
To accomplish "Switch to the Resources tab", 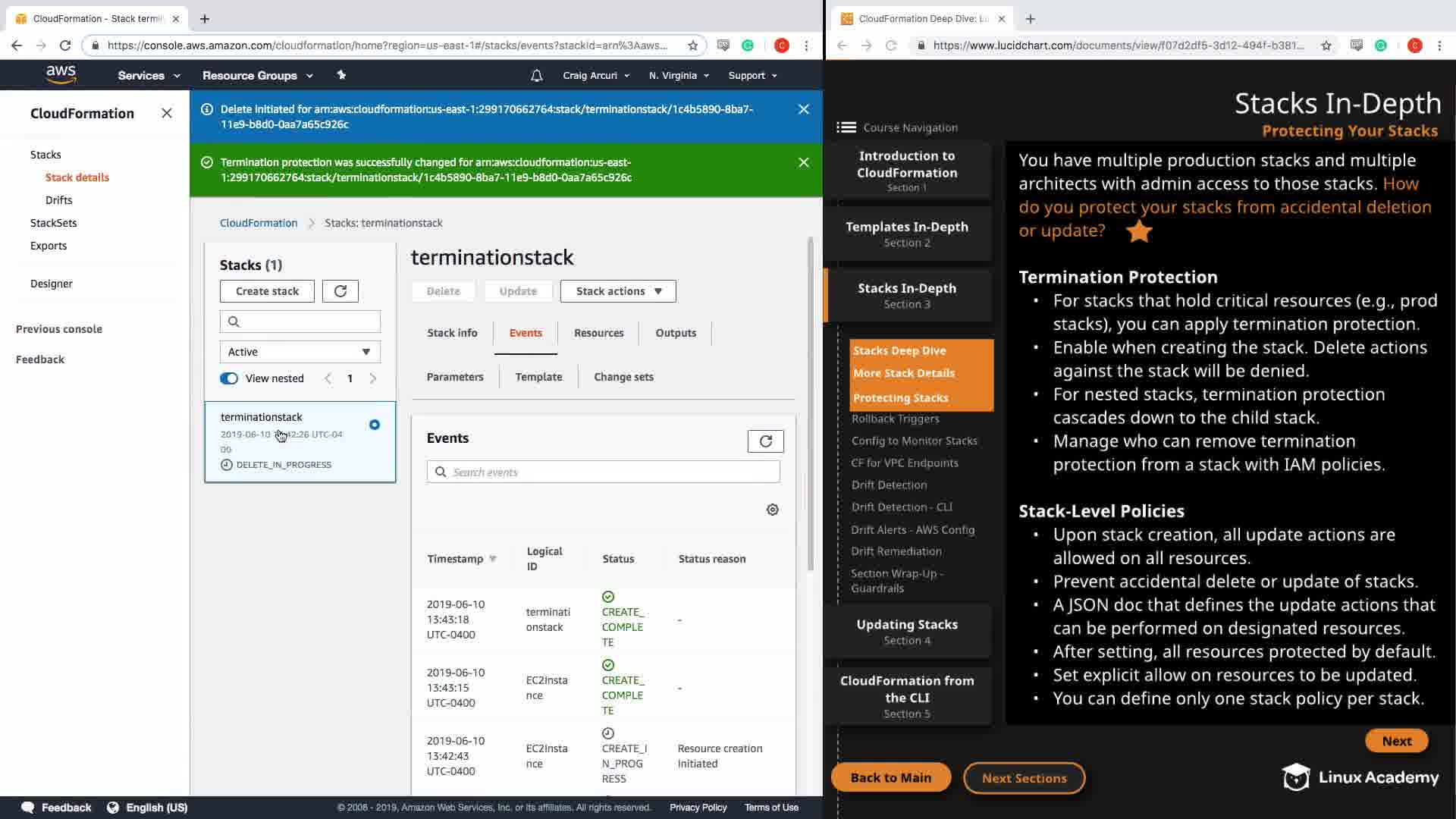I will click(598, 333).
